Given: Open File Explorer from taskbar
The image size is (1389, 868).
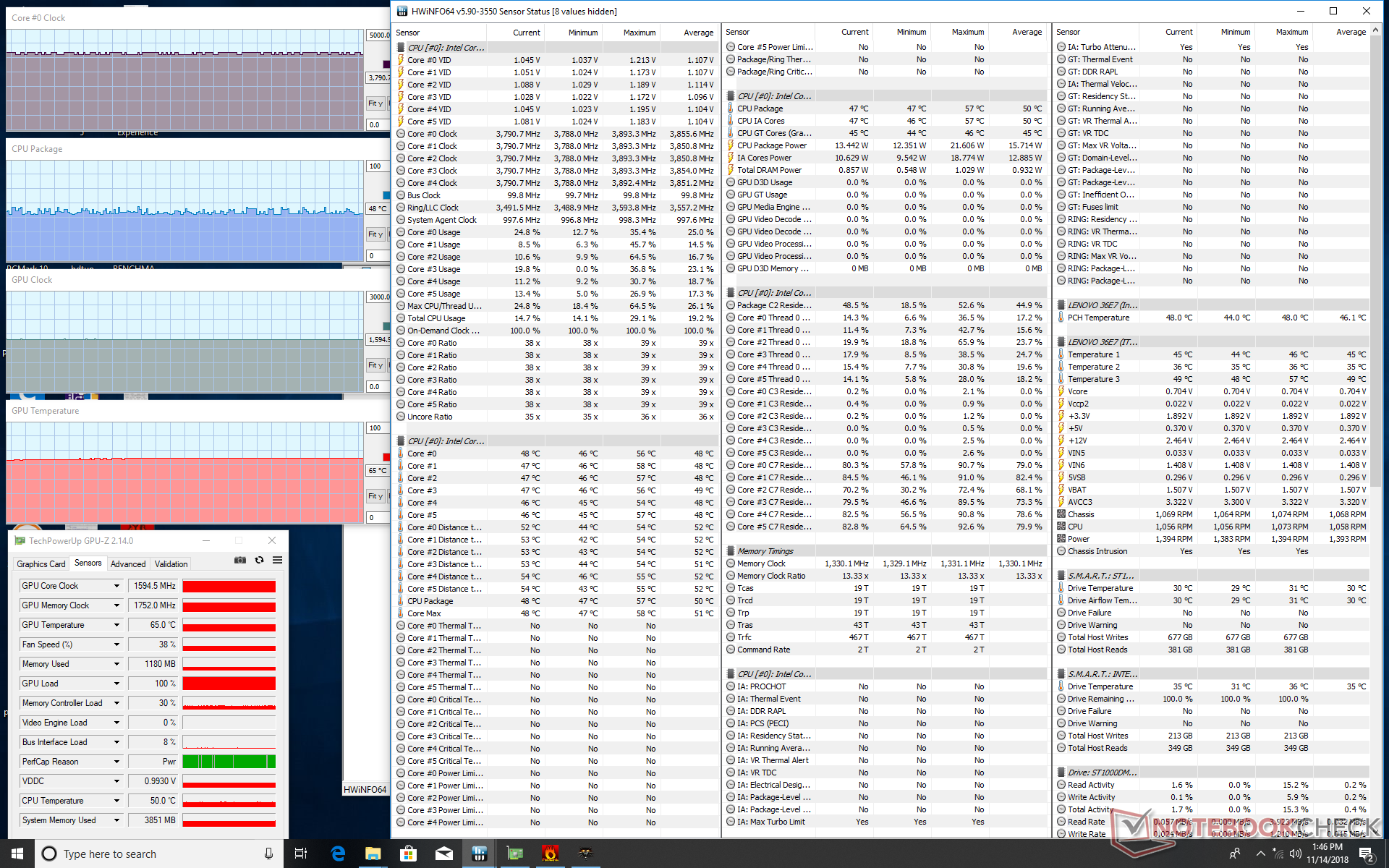Looking at the screenshot, I should point(373,854).
